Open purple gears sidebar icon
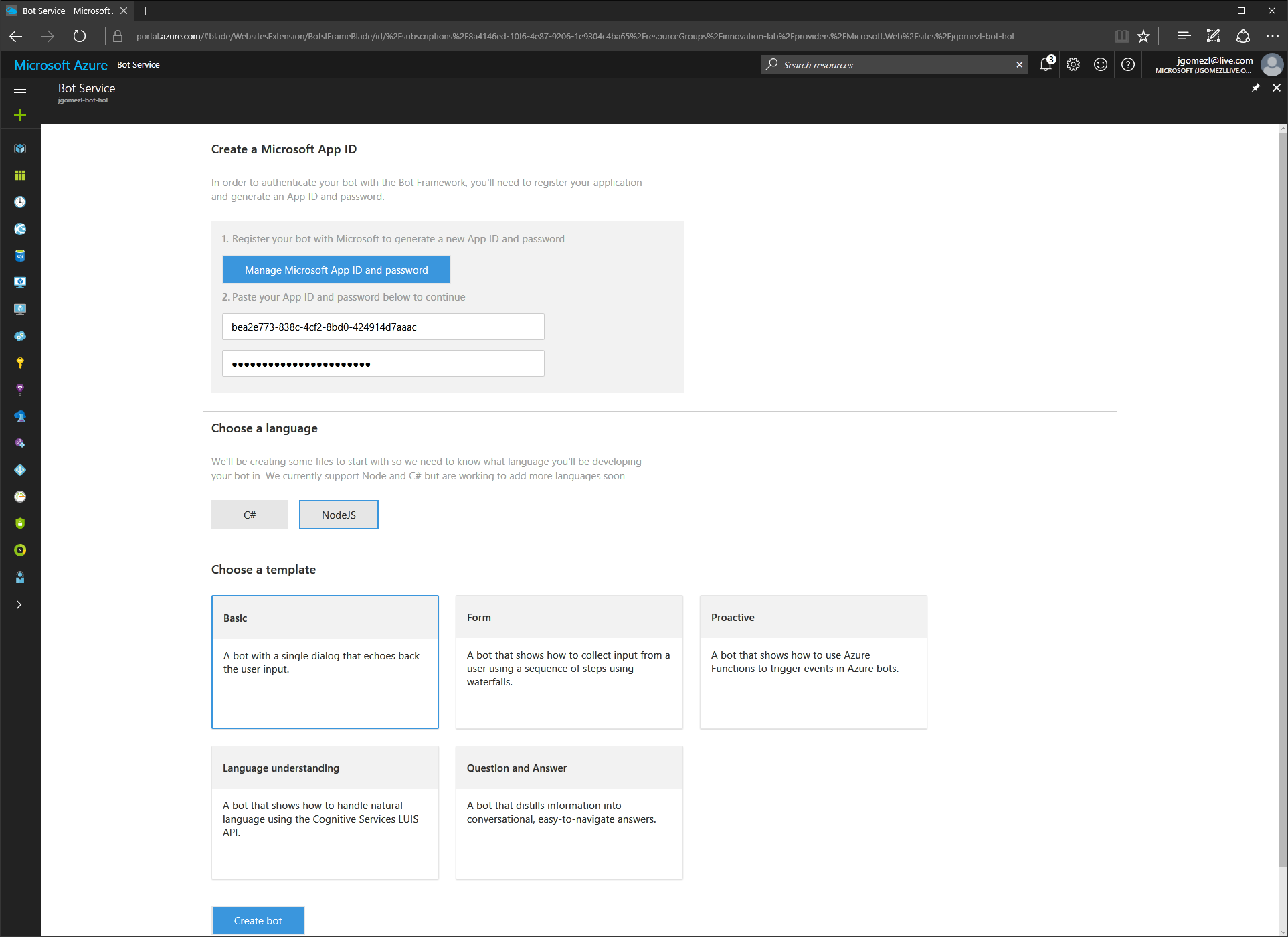The image size is (1288, 937). click(20, 443)
